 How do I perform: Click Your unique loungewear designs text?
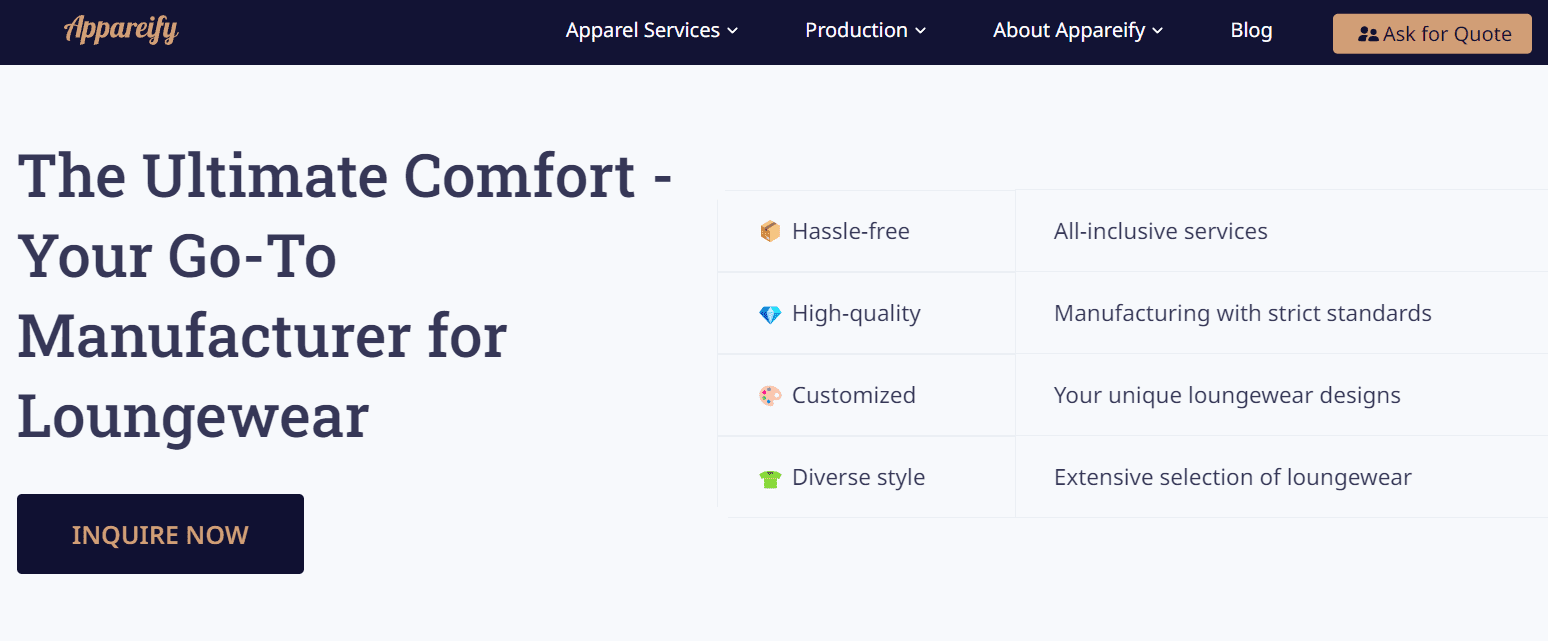(1227, 395)
